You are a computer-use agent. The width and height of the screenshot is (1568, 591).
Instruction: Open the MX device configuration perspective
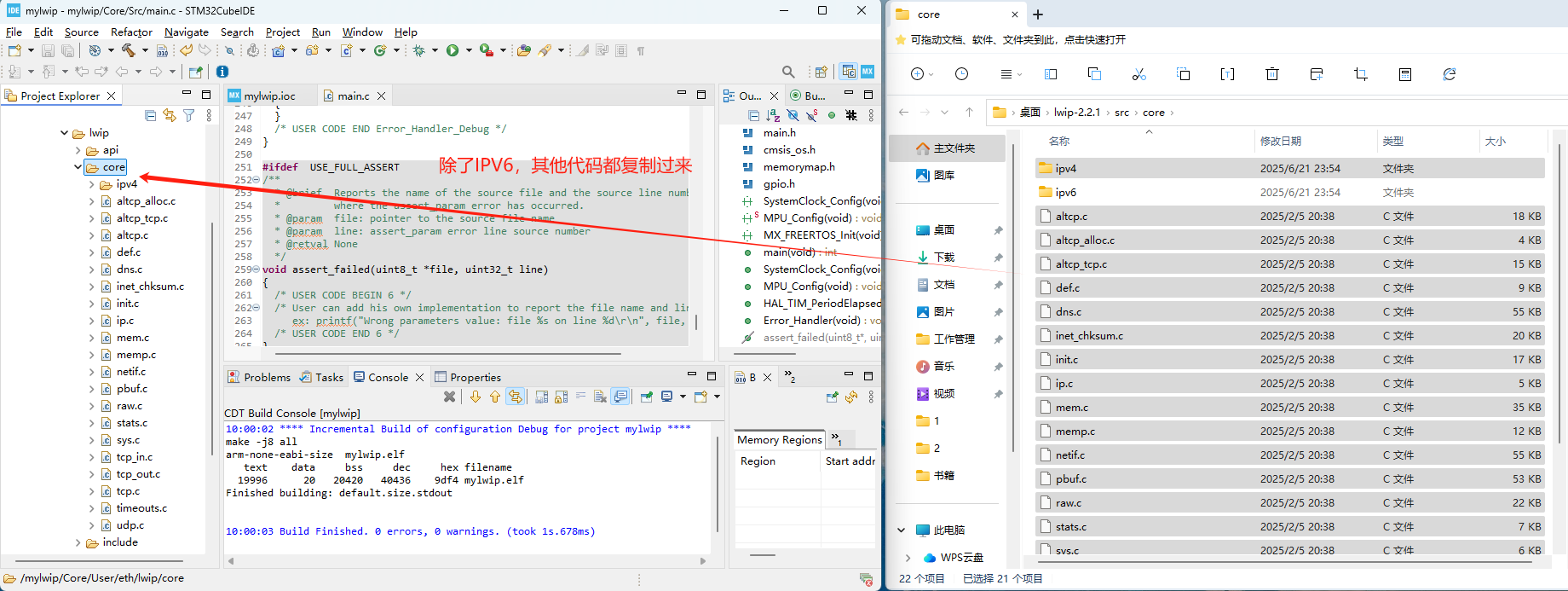pyautogui.click(x=868, y=72)
